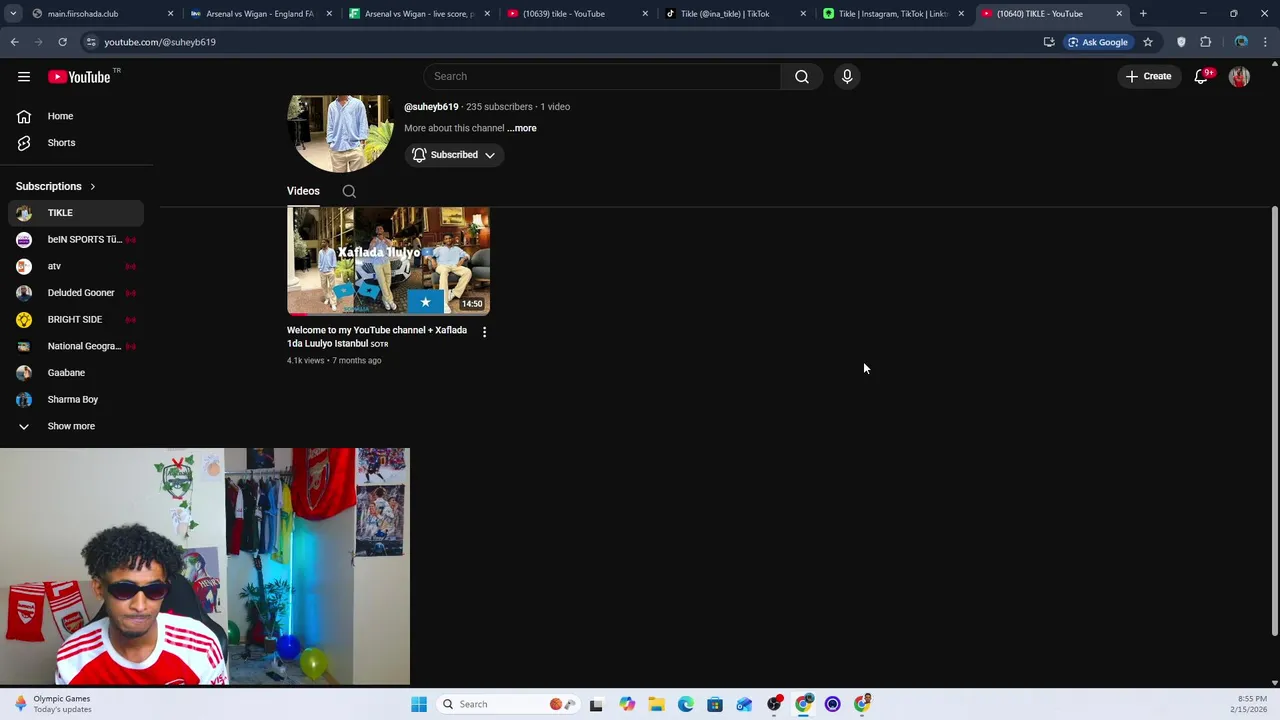1280x720 pixels.
Task: Open File Explorer from the taskbar
Action: click(656, 704)
